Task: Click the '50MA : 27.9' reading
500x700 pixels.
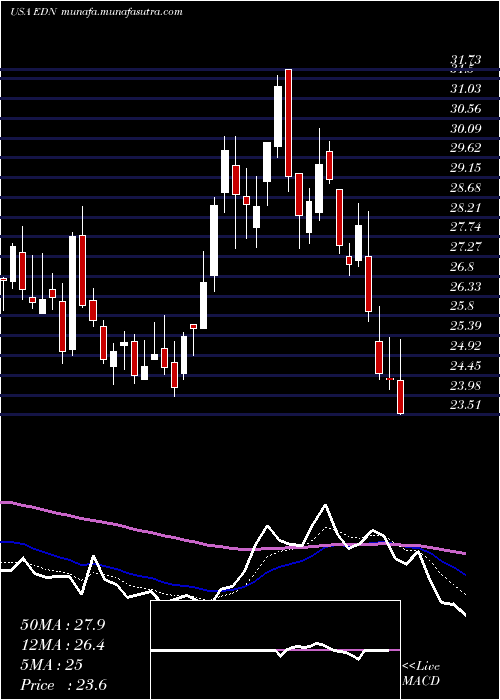Action: pos(63,625)
